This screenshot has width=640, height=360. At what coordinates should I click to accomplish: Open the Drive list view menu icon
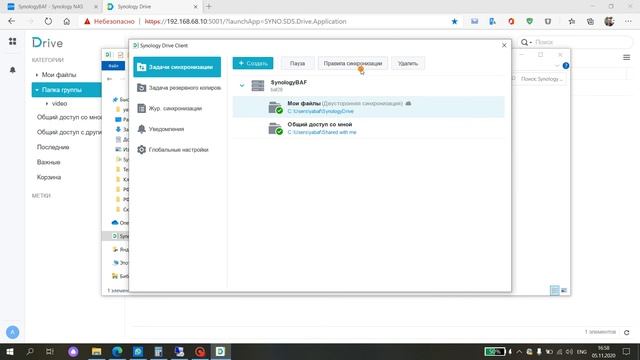click(627, 58)
